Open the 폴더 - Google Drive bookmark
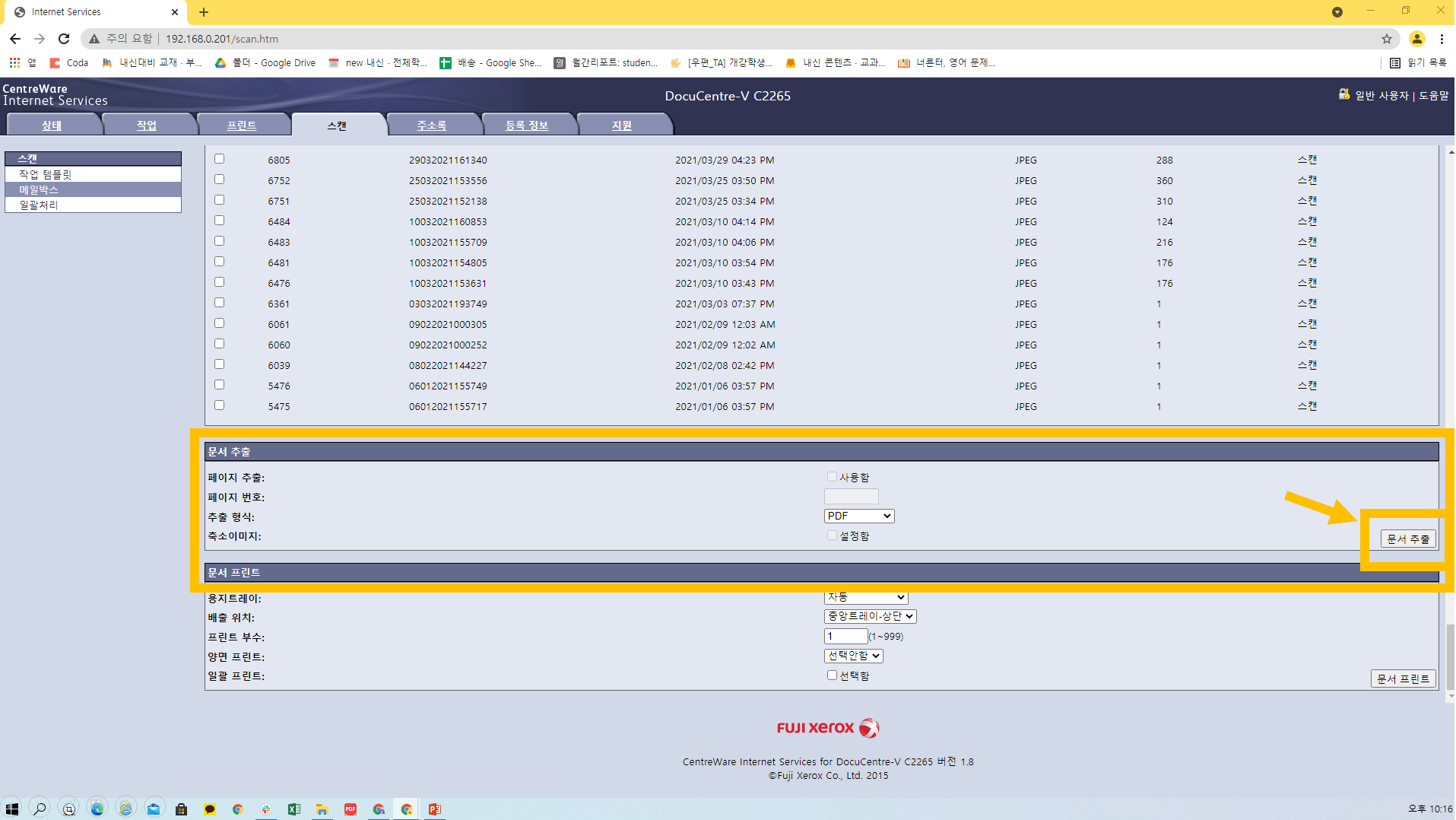The width and height of the screenshot is (1456, 820). click(265, 62)
